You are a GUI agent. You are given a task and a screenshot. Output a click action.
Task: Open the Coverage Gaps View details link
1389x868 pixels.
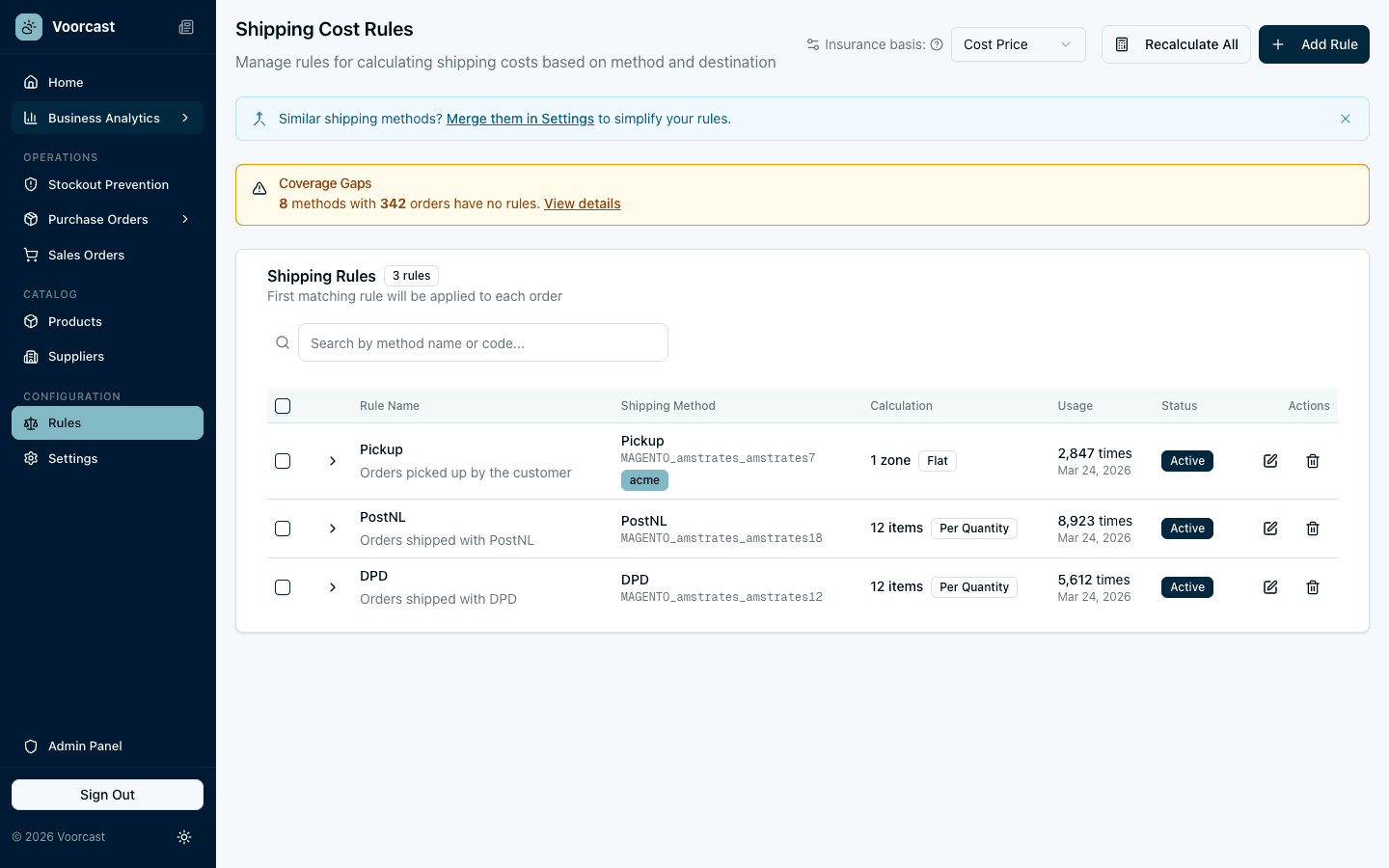pyautogui.click(x=583, y=203)
